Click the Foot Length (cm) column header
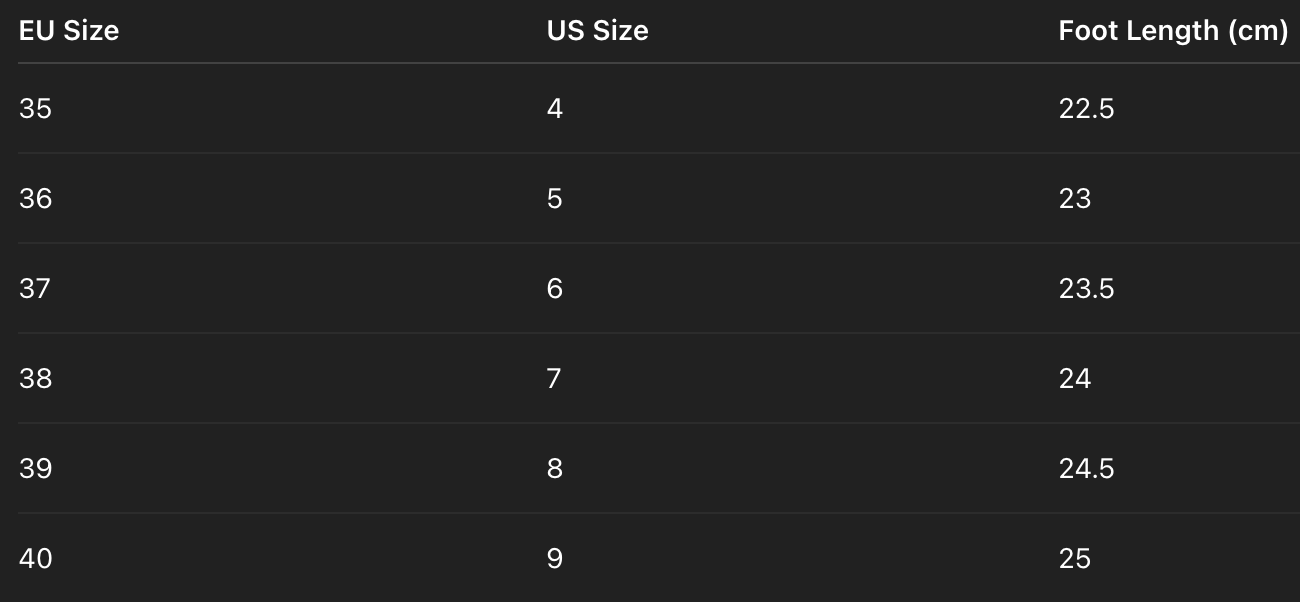 click(x=1172, y=31)
